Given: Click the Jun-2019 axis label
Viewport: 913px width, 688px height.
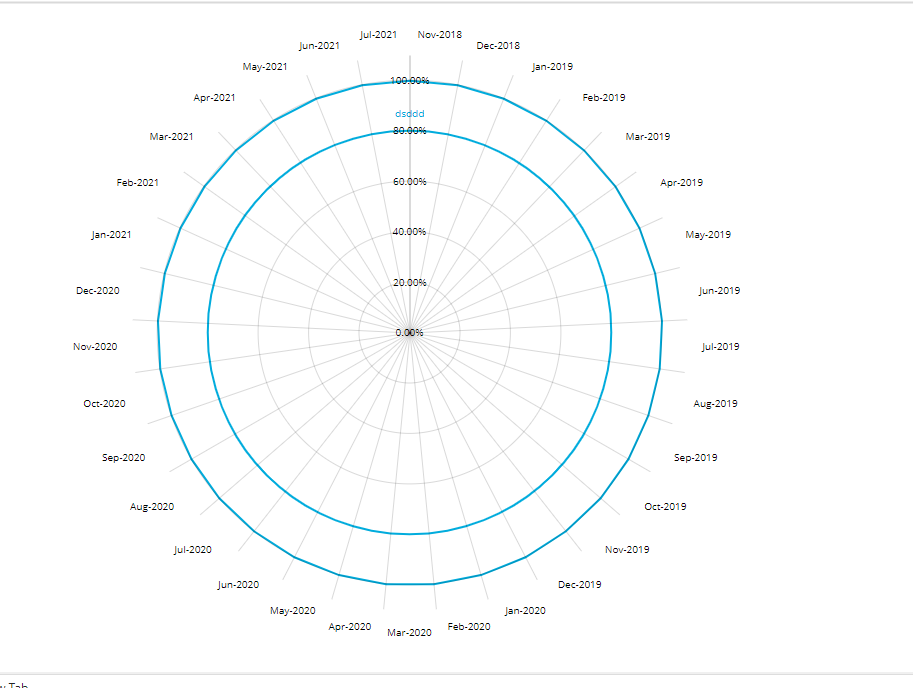Looking at the screenshot, I should point(719,290).
